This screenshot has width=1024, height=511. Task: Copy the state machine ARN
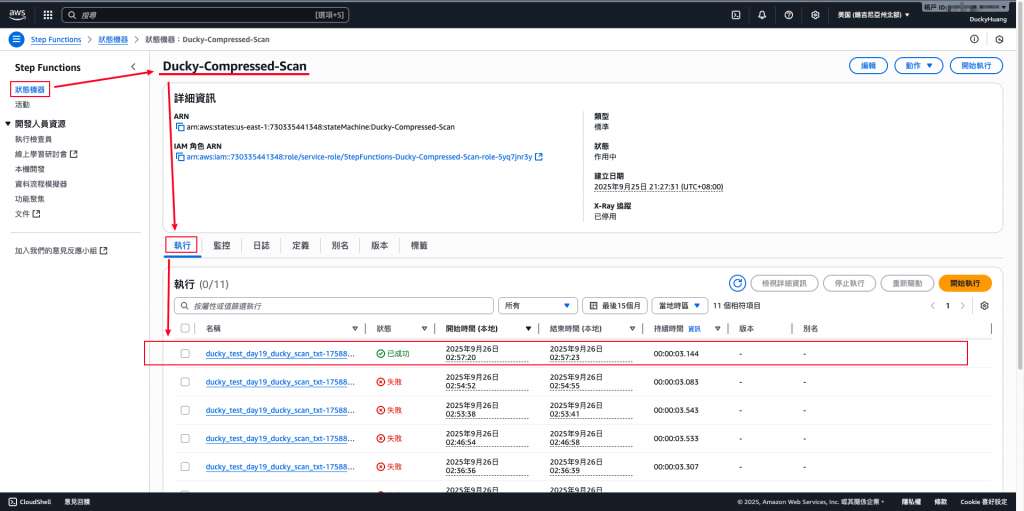tap(180, 127)
